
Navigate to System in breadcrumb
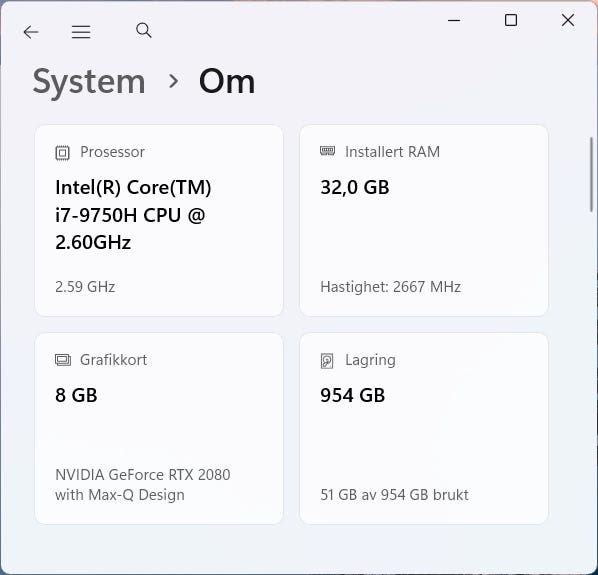coord(89,82)
